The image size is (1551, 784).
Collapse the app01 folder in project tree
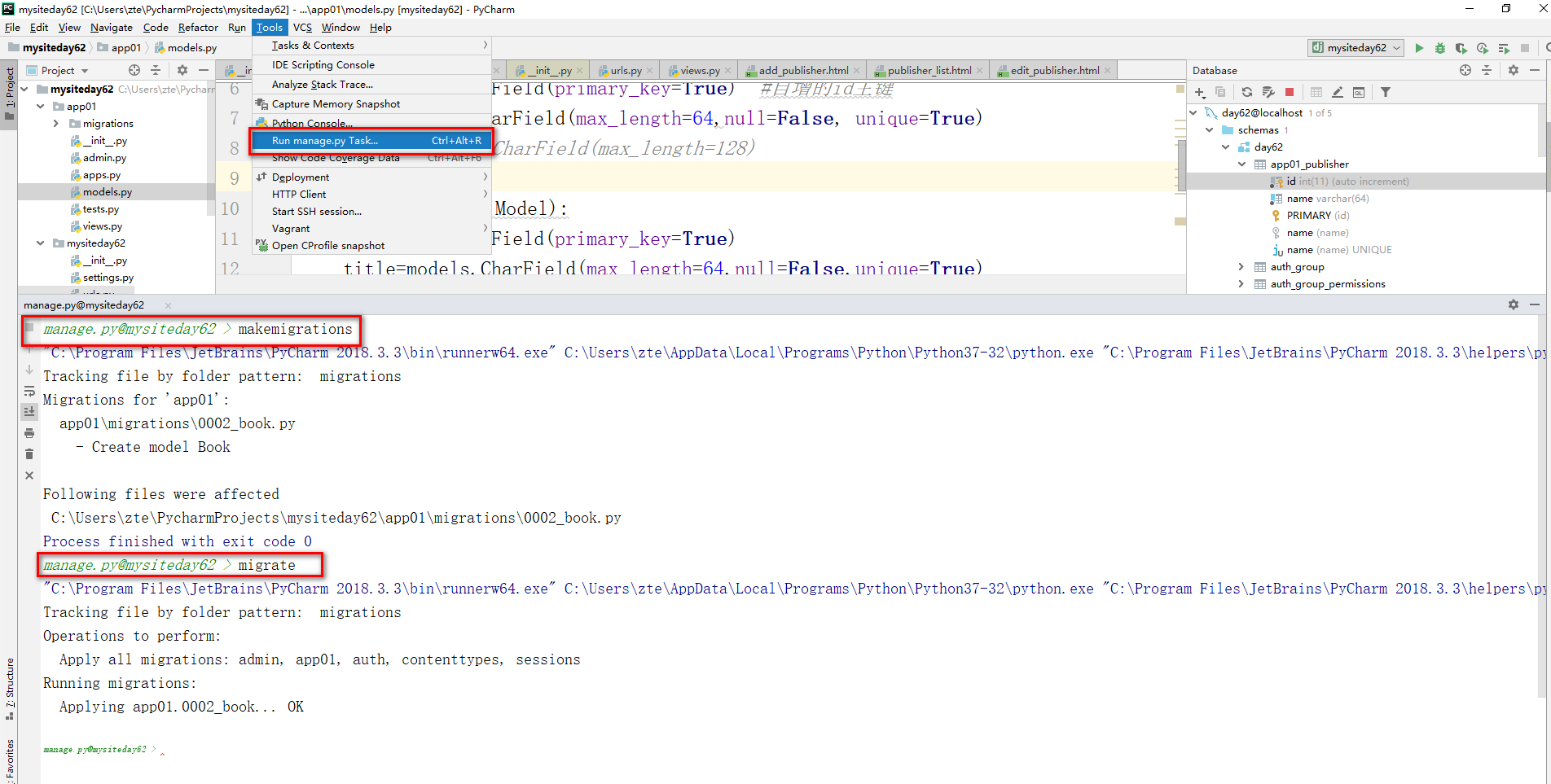click(x=40, y=107)
